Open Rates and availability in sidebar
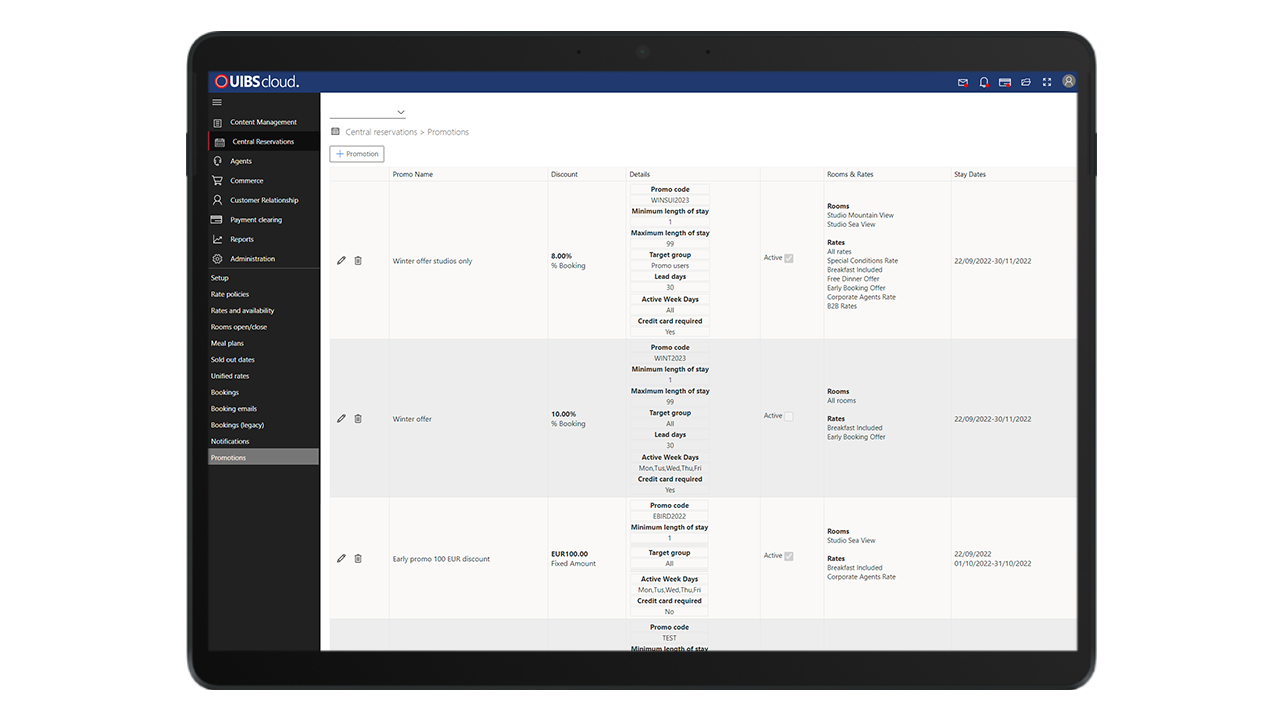The width and height of the screenshot is (1280, 720). 242,311
